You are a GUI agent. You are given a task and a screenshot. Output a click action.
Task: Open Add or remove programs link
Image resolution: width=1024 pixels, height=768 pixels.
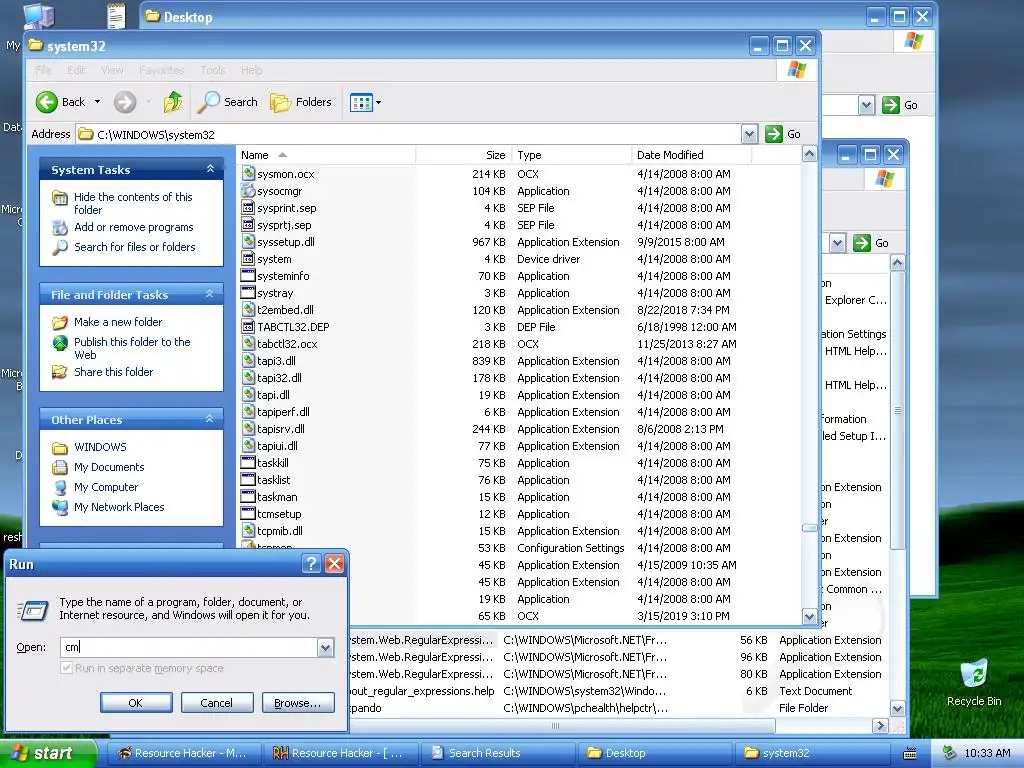click(x=133, y=227)
